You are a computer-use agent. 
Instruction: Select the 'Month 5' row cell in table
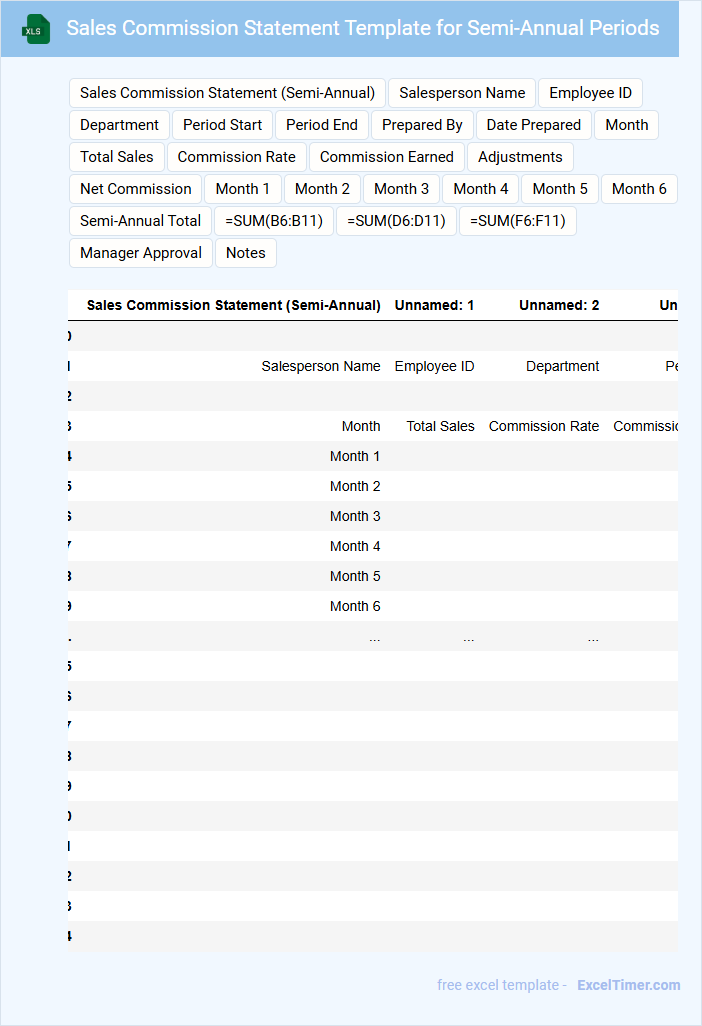pyautogui.click(x=355, y=576)
